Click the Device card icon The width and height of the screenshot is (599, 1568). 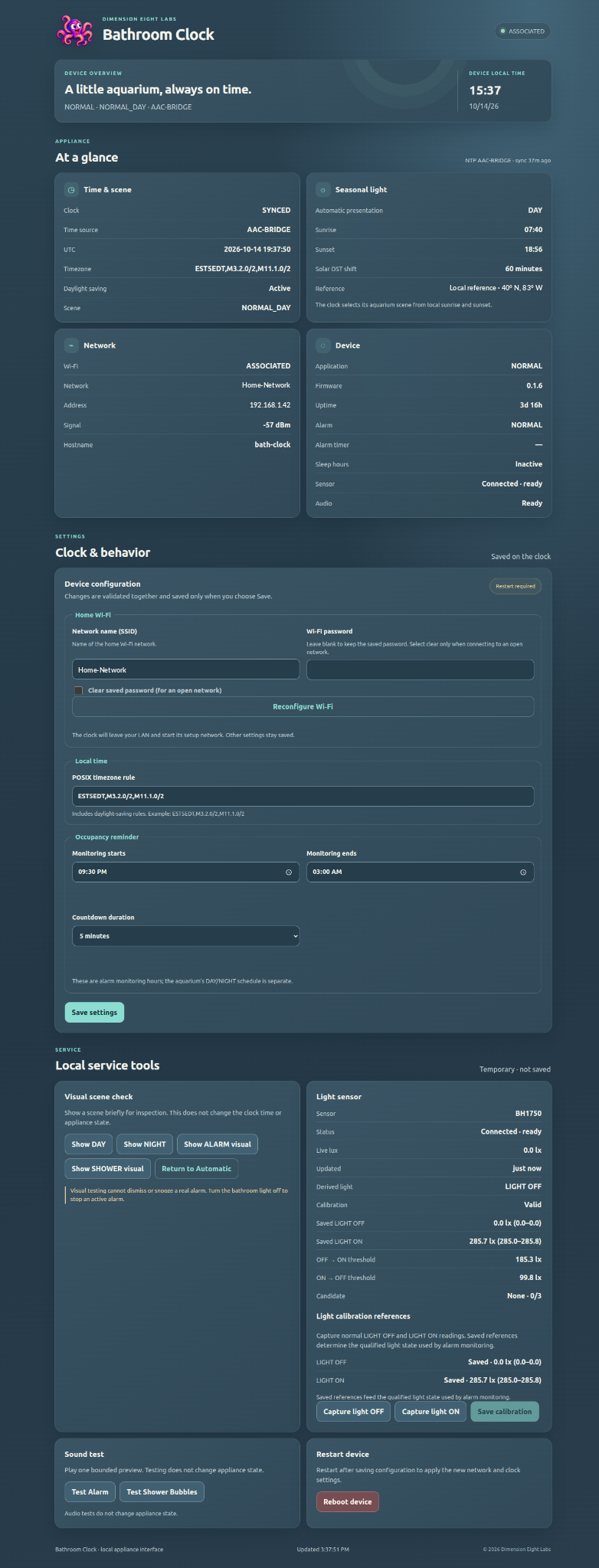pos(323,345)
